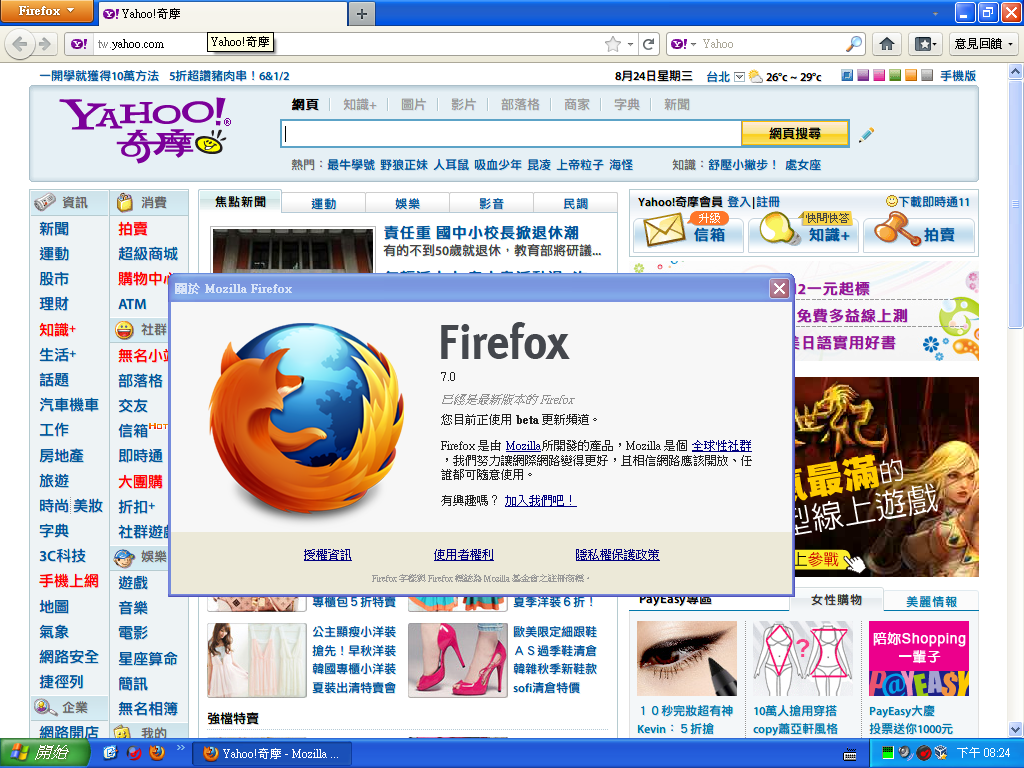Click the Mozilla link in dialog

point(523,445)
